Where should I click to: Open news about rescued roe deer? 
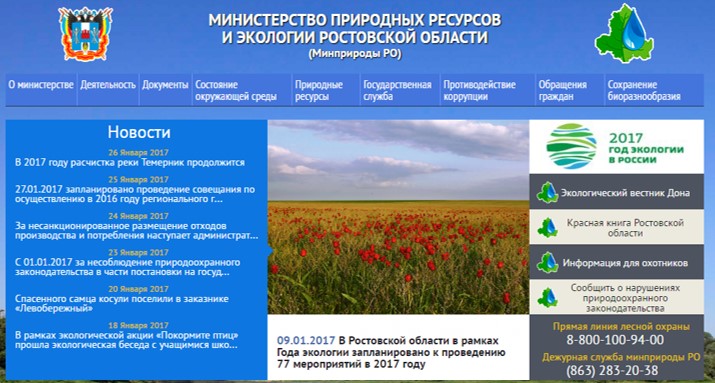click(122, 304)
